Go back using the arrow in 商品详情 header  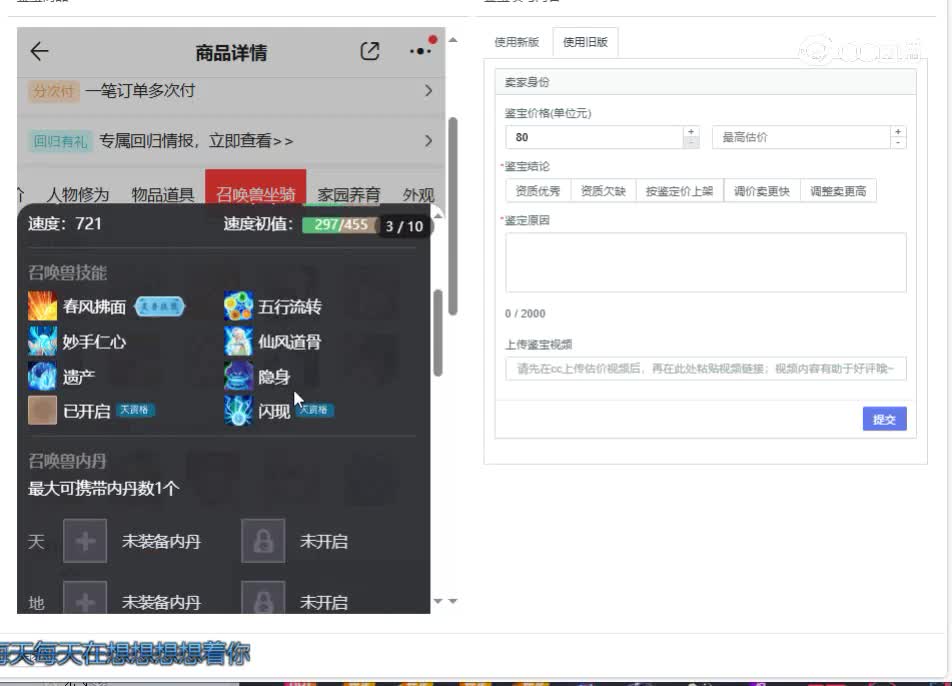click(x=39, y=52)
